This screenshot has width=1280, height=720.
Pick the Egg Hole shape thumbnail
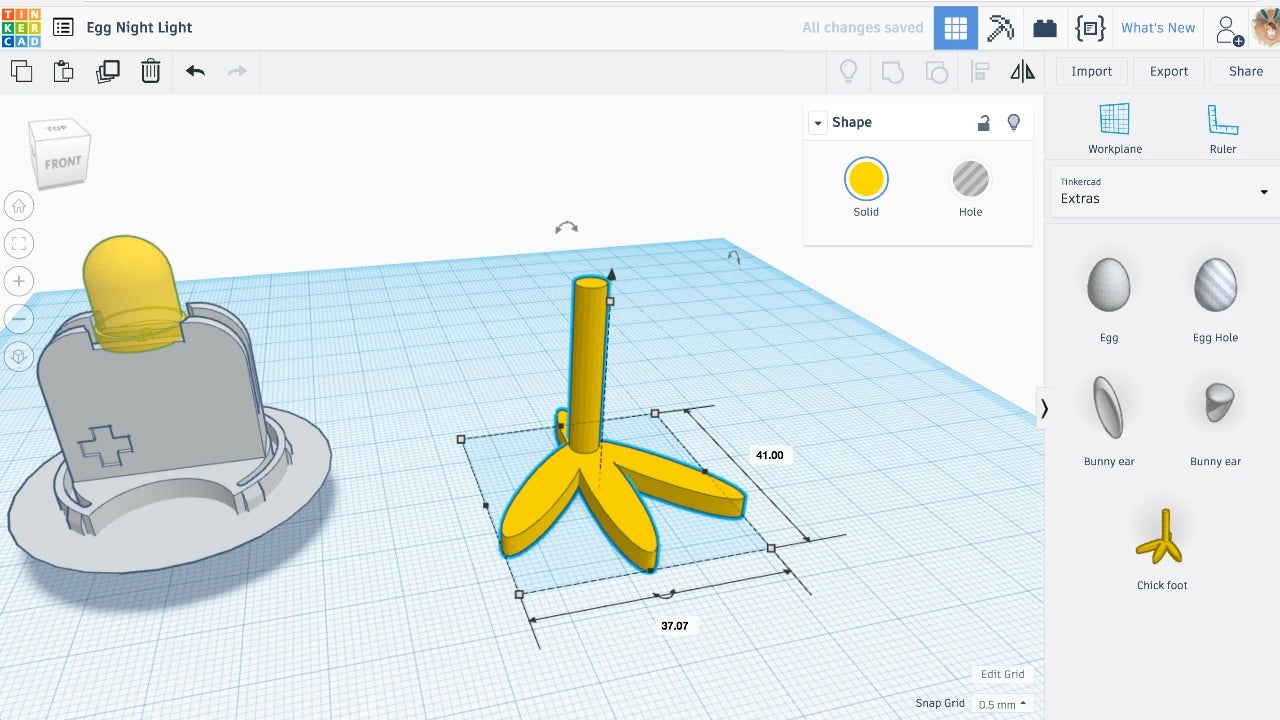click(x=1215, y=286)
